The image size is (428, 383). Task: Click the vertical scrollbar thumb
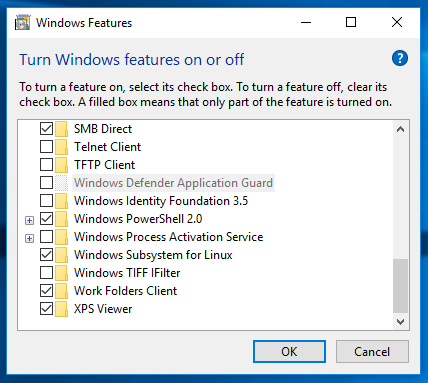[400, 286]
